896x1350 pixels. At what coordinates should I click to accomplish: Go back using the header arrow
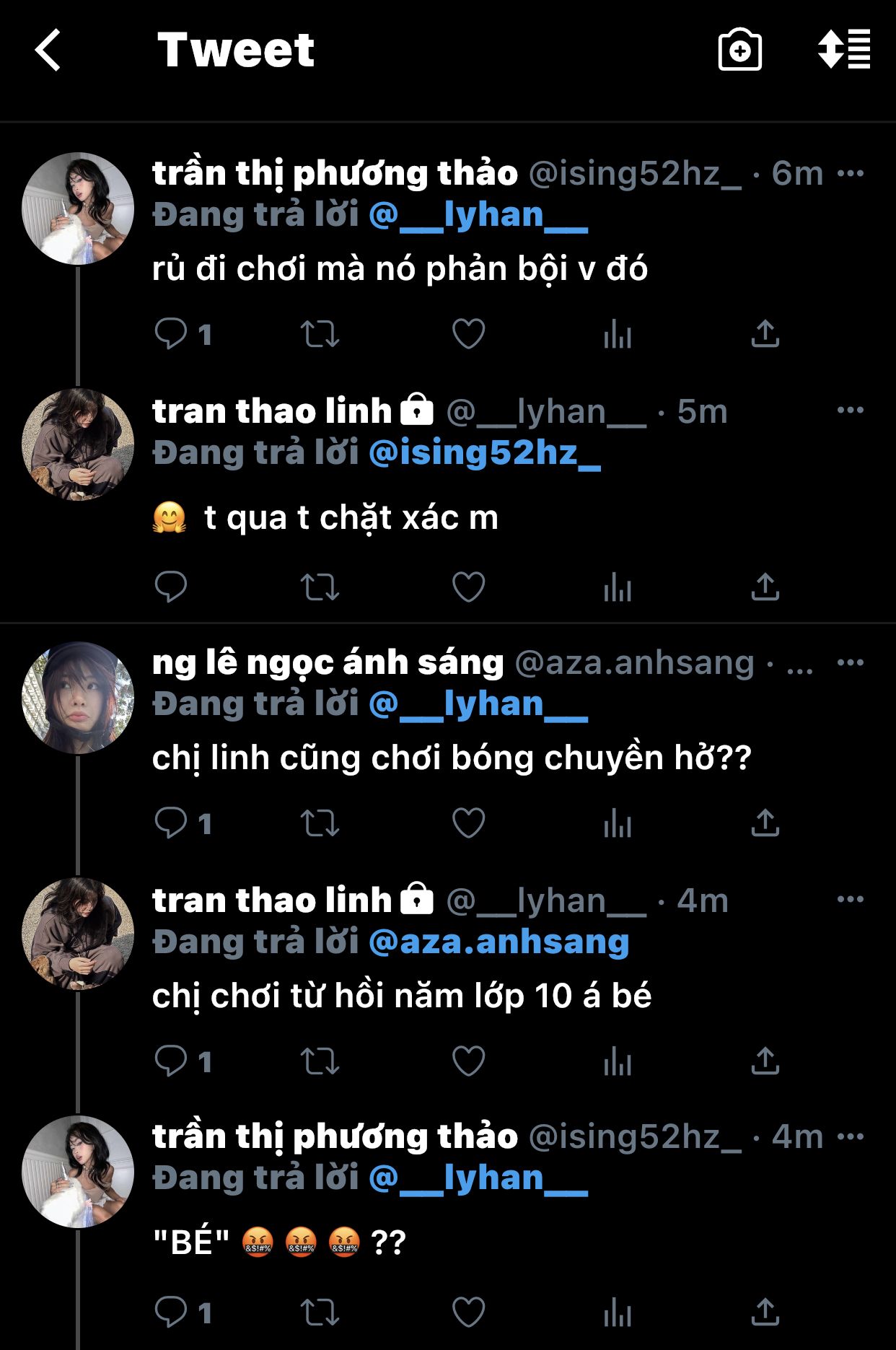point(48,50)
